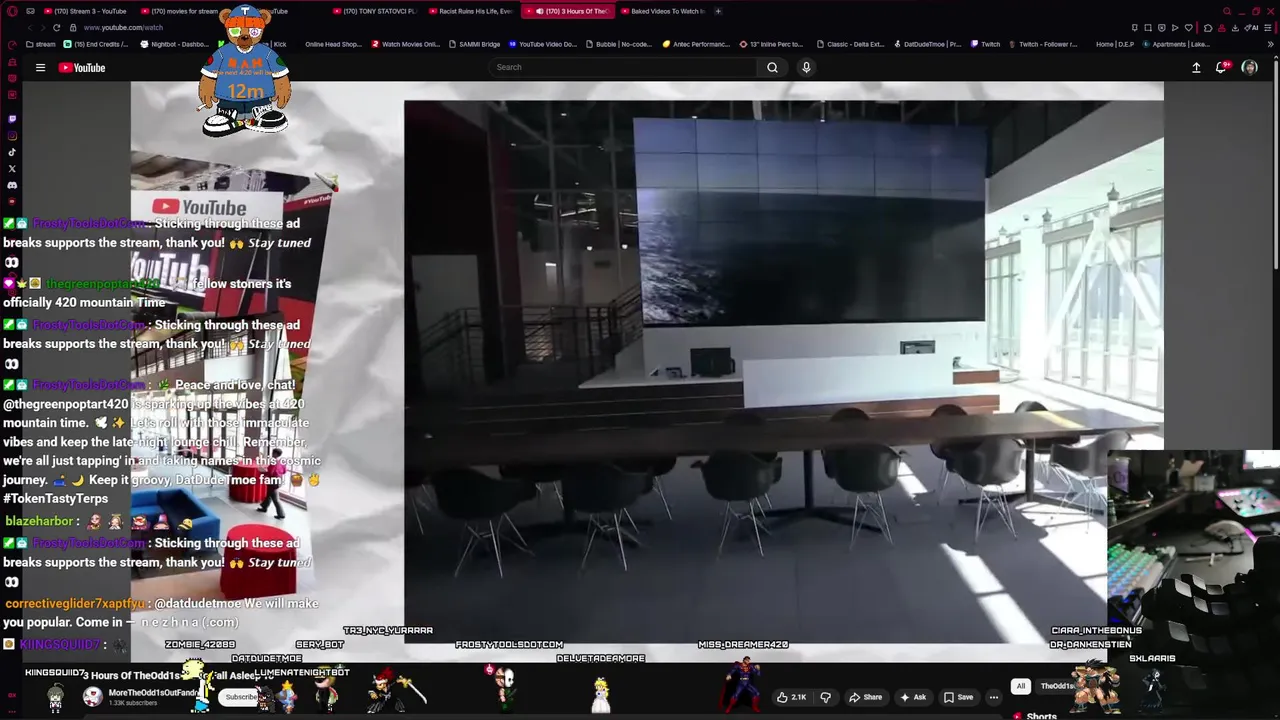Subscribe to the MoreTheOdd1sOutFandom channel
1280x720 pixels.
[240, 697]
